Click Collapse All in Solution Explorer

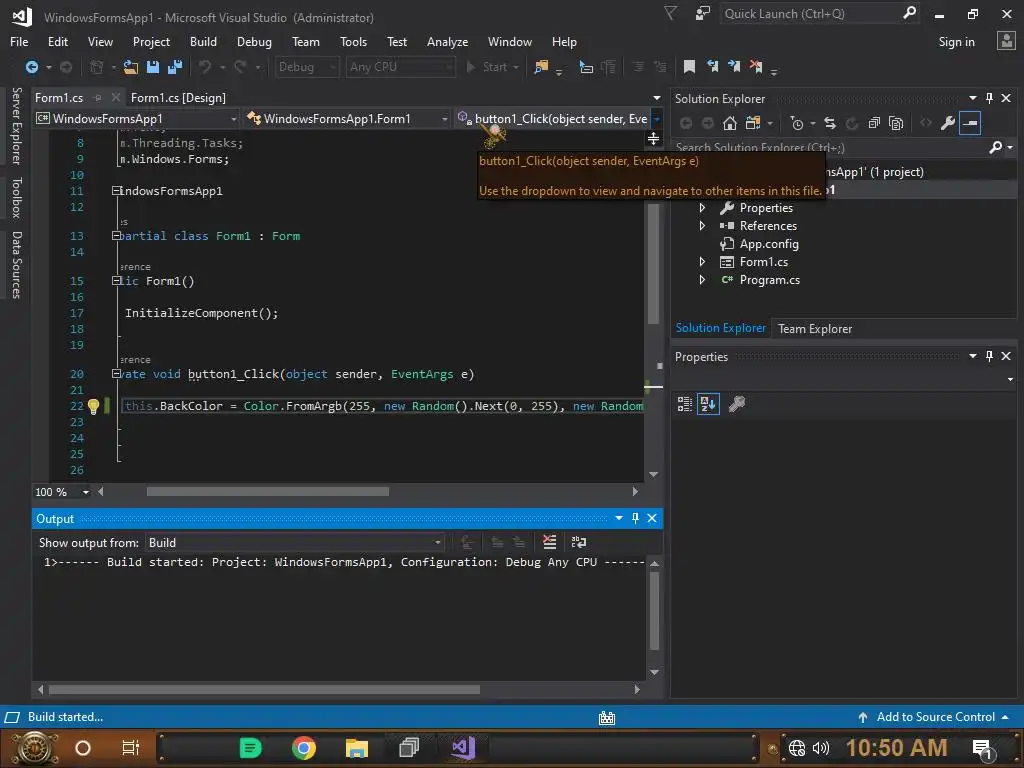coord(874,123)
